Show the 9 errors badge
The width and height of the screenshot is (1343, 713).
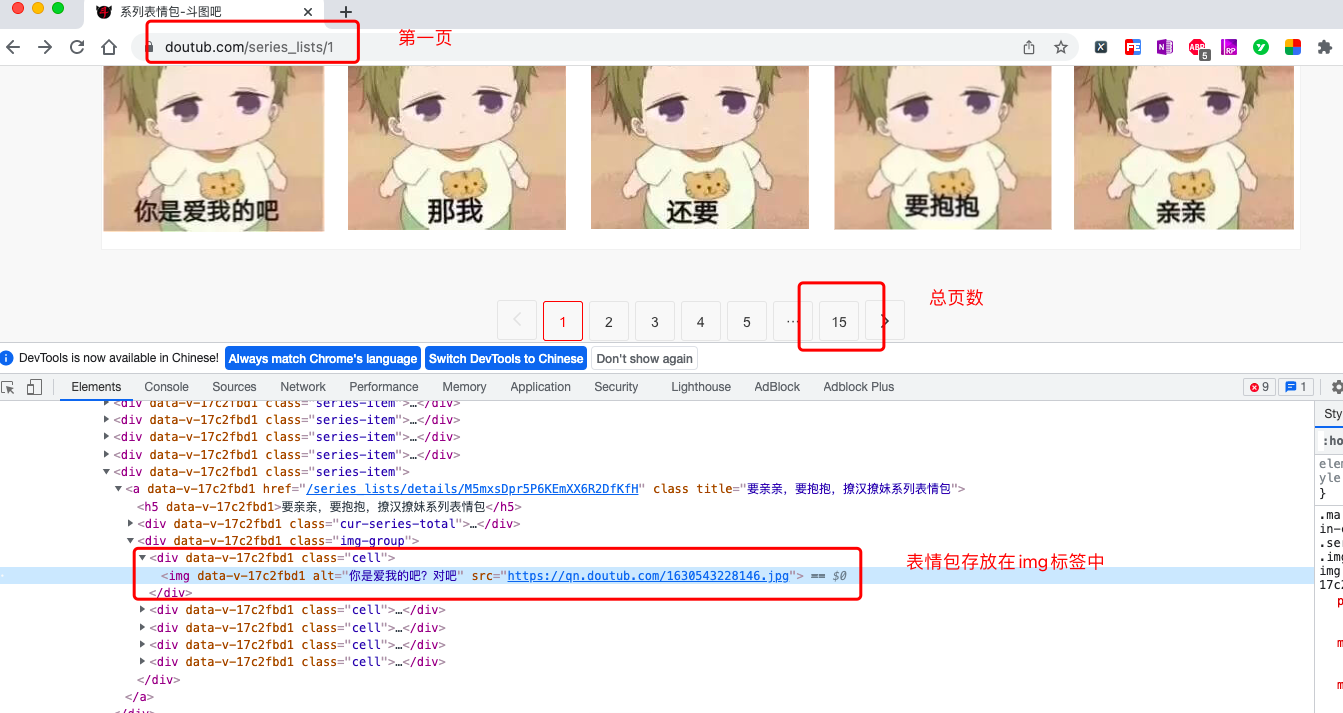click(1258, 387)
